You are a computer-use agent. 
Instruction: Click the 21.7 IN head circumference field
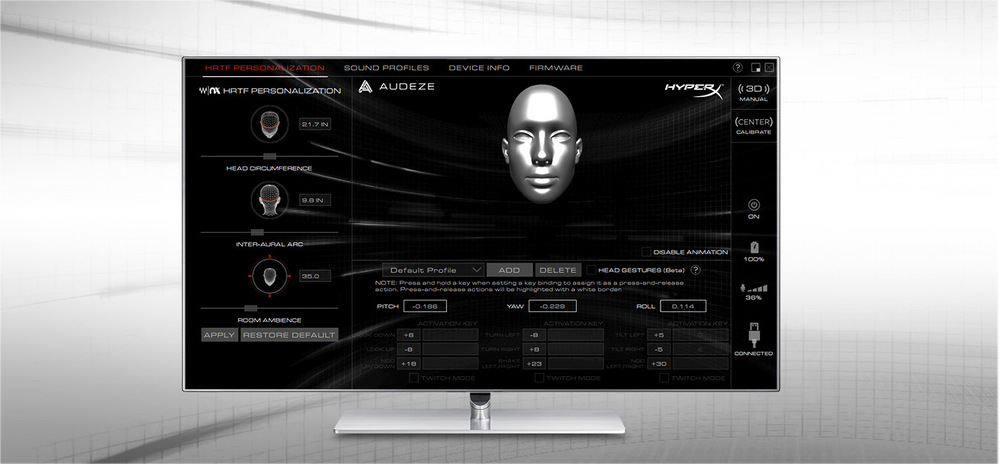(315, 124)
